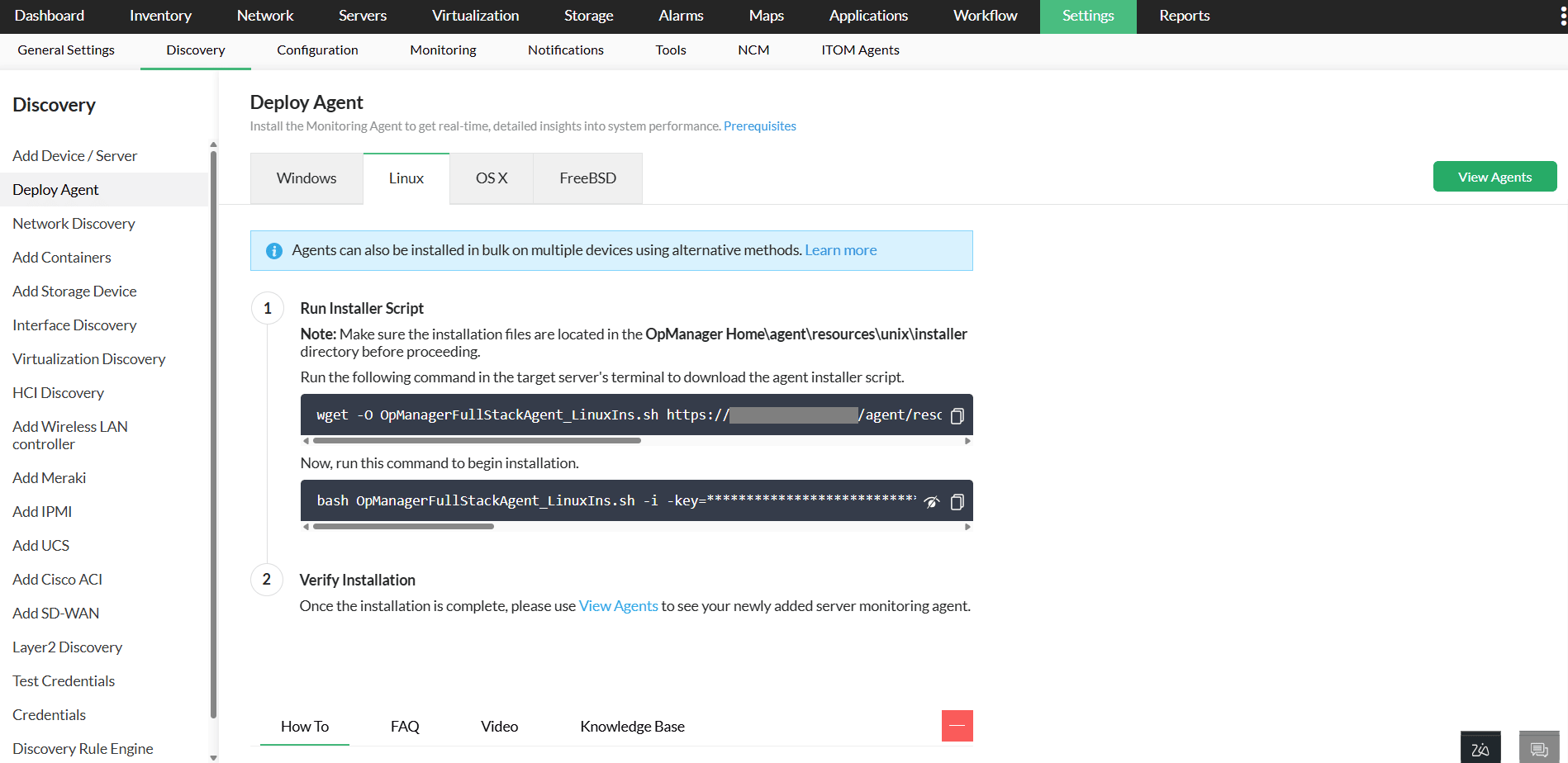Copy the wget installer command

(x=957, y=415)
